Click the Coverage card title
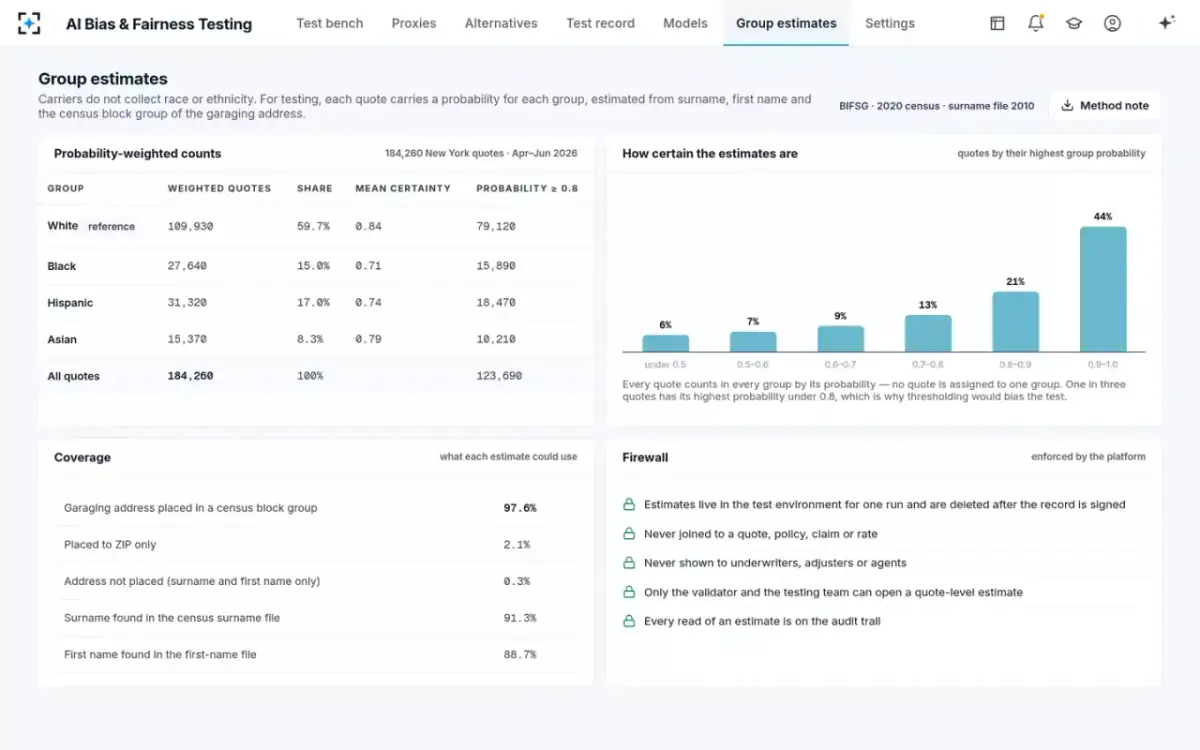Image resolution: width=1200 pixels, height=750 pixels. (x=82, y=457)
